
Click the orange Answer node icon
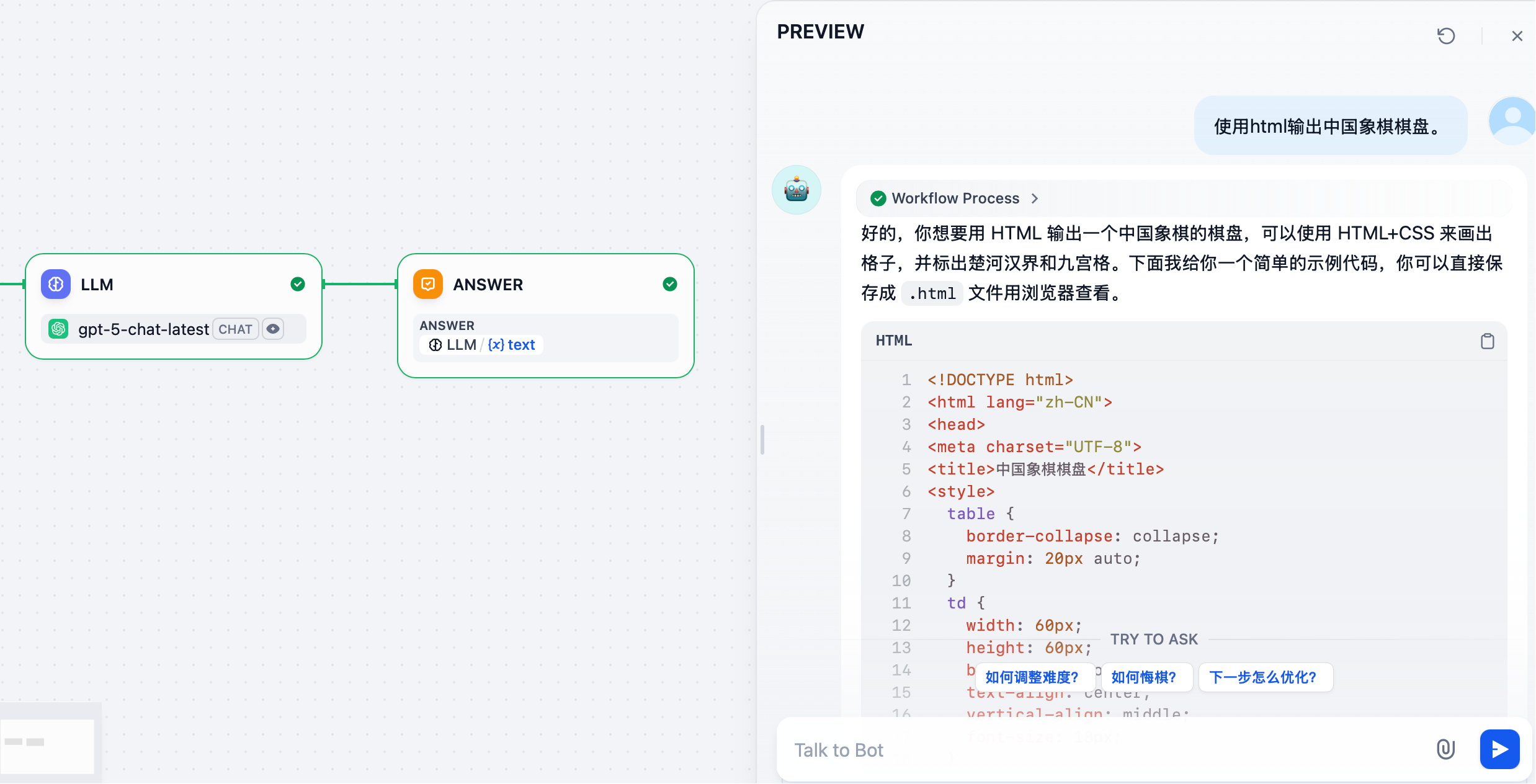point(428,284)
